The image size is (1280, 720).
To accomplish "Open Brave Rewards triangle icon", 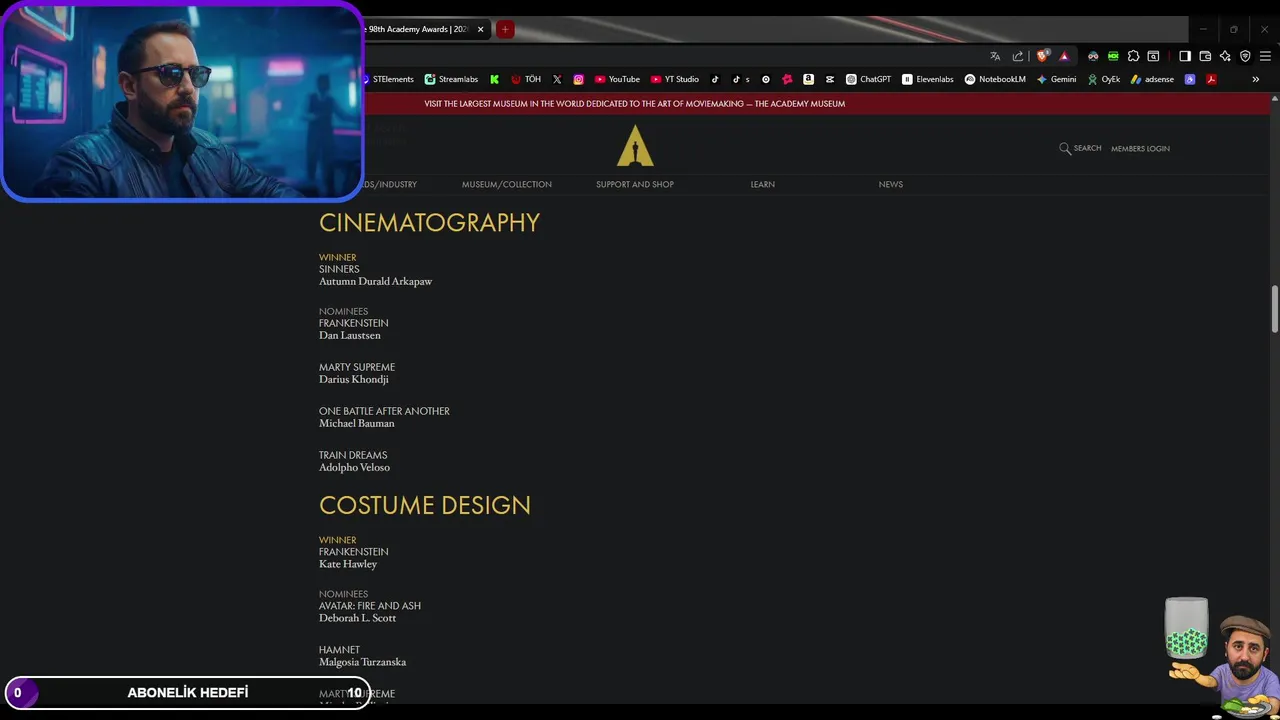I will (1064, 56).
